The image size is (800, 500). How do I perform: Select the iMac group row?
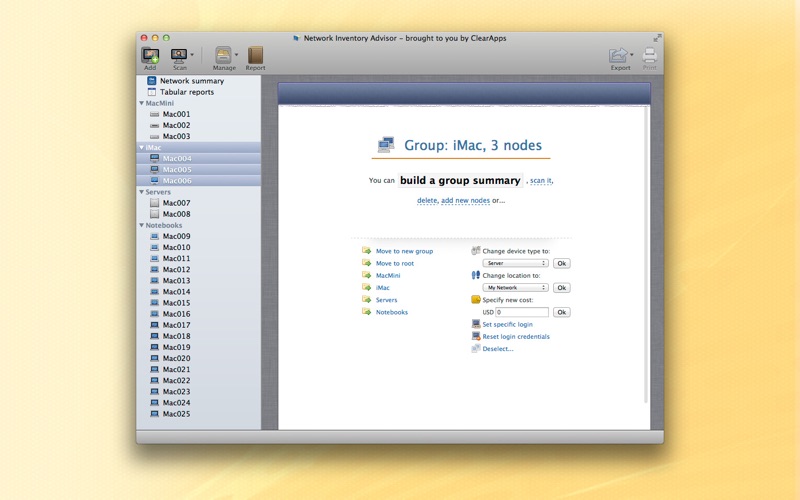click(198, 147)
